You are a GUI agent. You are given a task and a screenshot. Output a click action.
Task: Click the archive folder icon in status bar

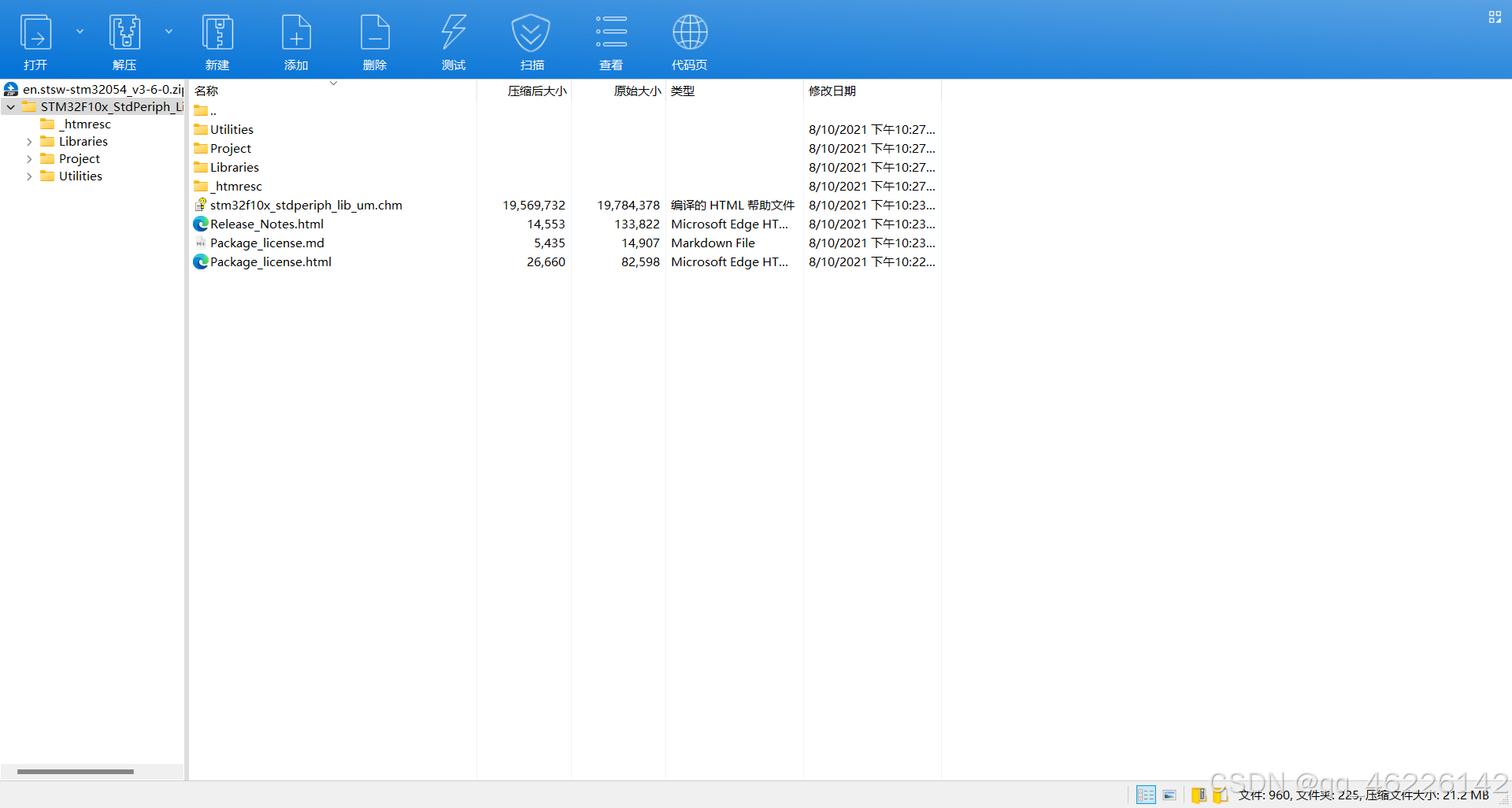click(1199, 795)
